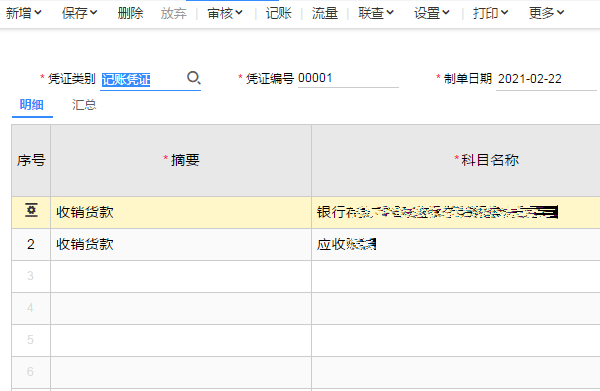Switch to the 明细 tab
Viewport: 600px width, 391px height.
click(32, 104)
